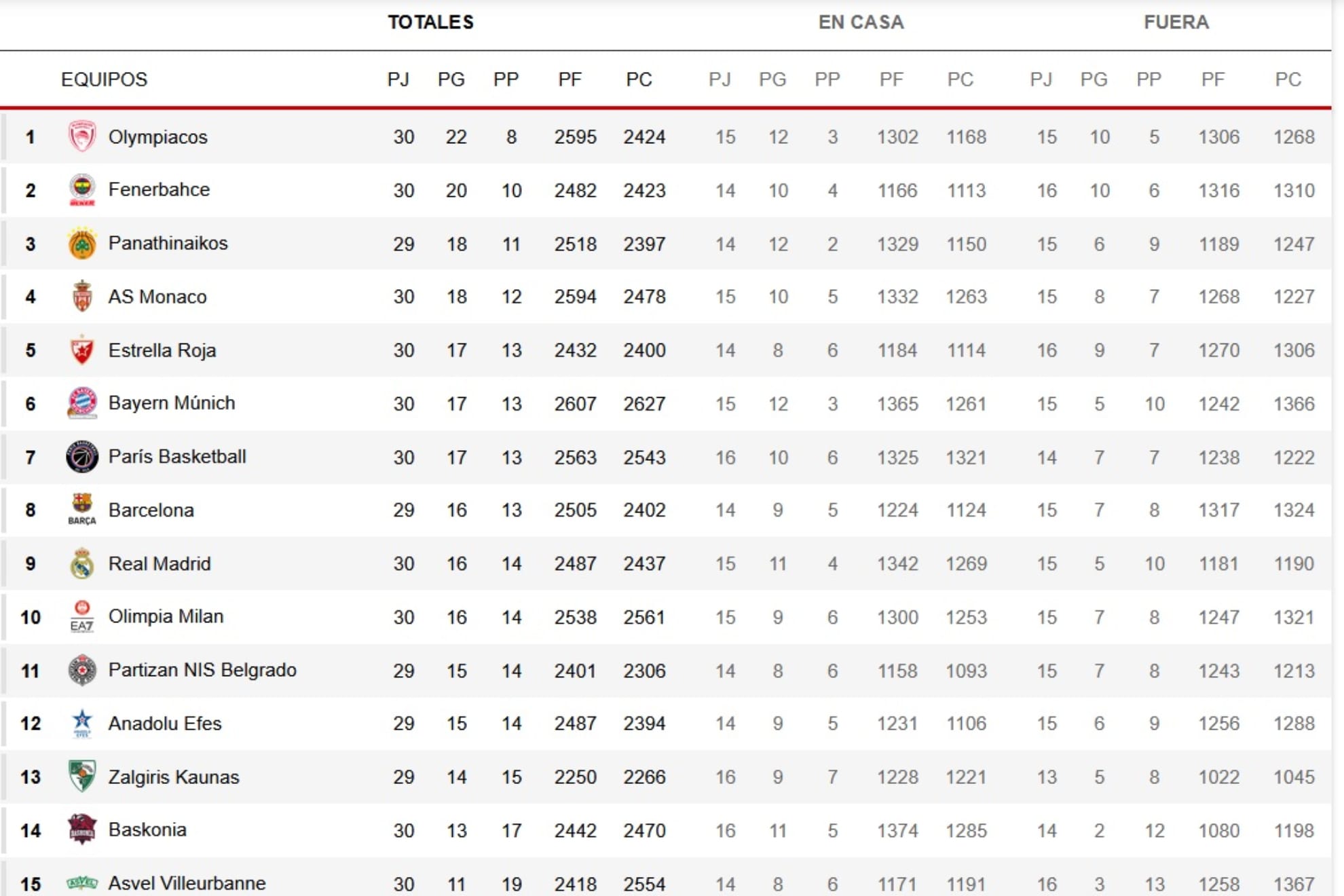The width and height of the screenshot is (1344, 896).
Task: Open the Olimpia Milan team link
Action: [x=166, y=616]
